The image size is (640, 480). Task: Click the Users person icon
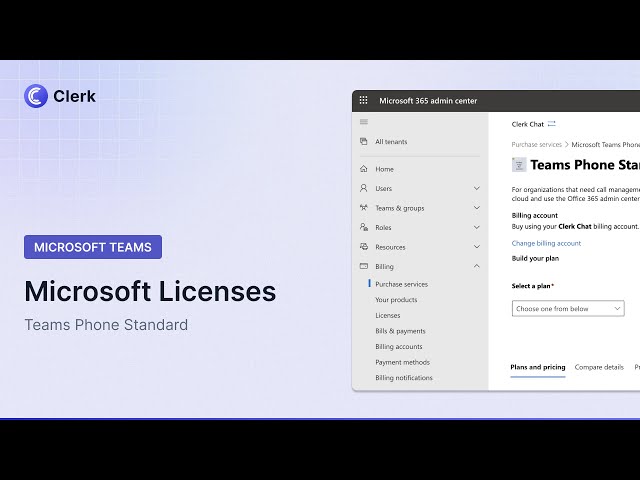(364, 188)
